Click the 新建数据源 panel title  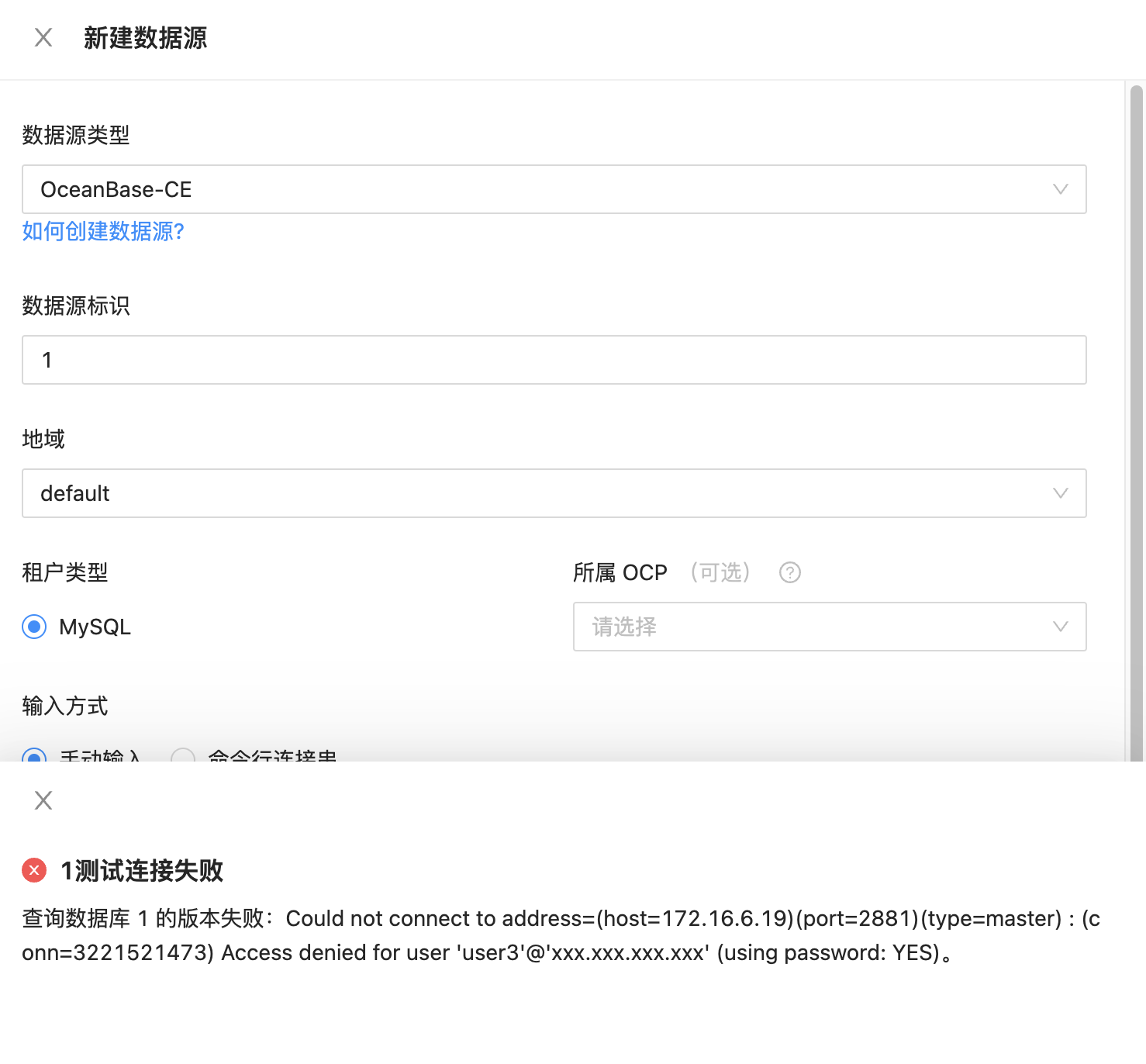click(x=146, y=37)
